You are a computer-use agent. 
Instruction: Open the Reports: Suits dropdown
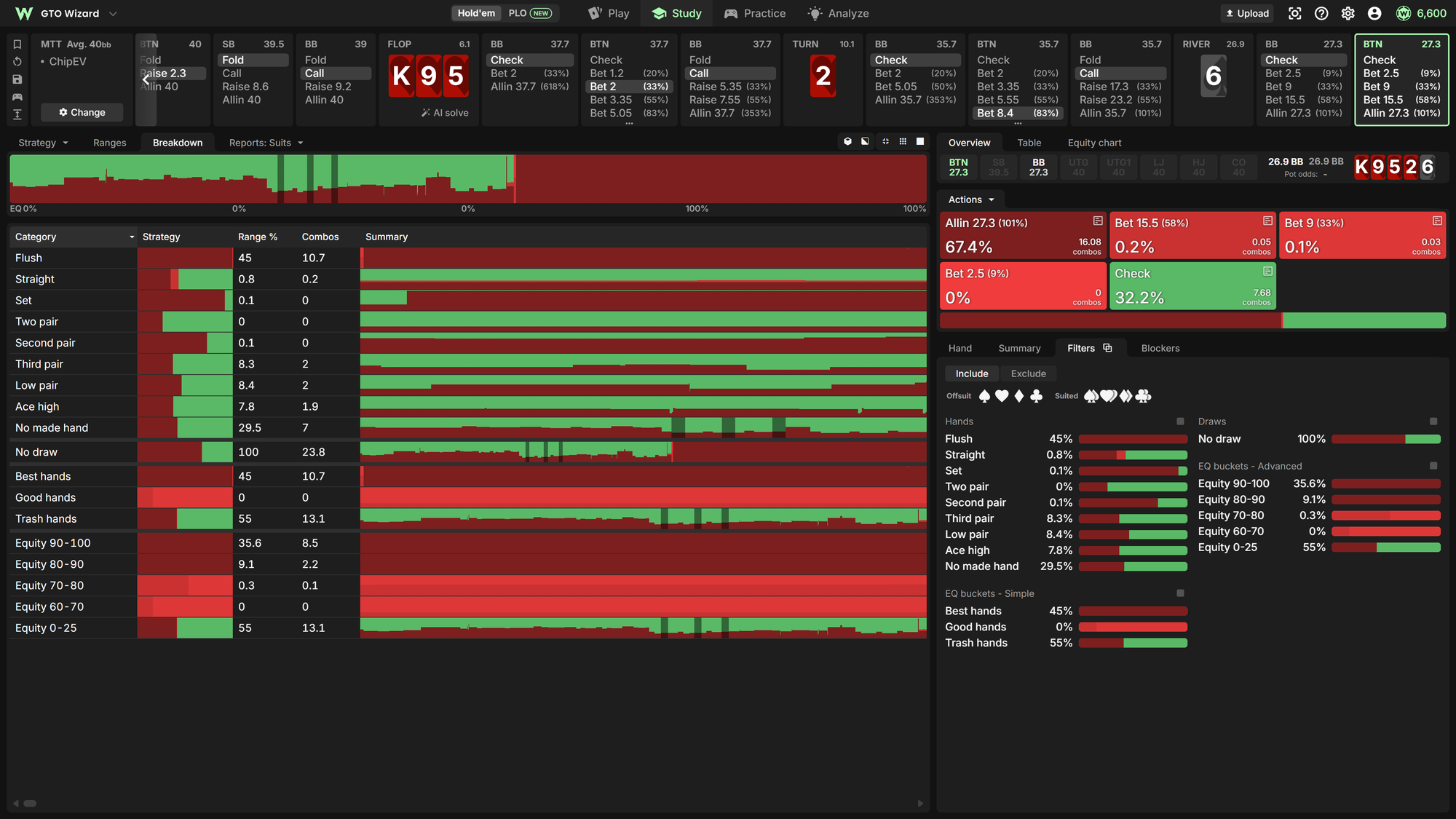tap(266, 143)
